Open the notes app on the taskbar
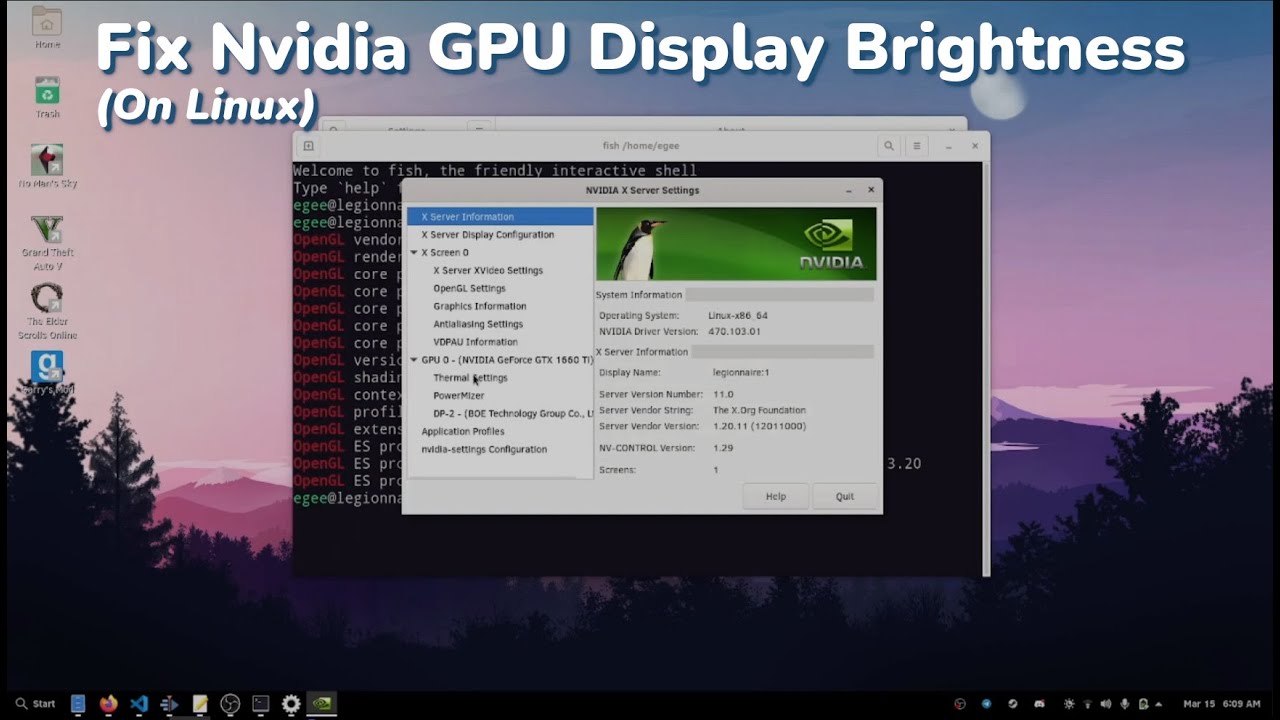This screenshot has width=1280, height=720. coord(200,704)
